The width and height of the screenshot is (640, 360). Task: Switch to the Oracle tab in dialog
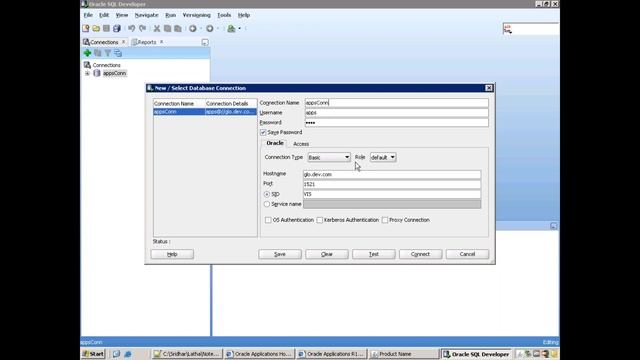click(275, 143)
